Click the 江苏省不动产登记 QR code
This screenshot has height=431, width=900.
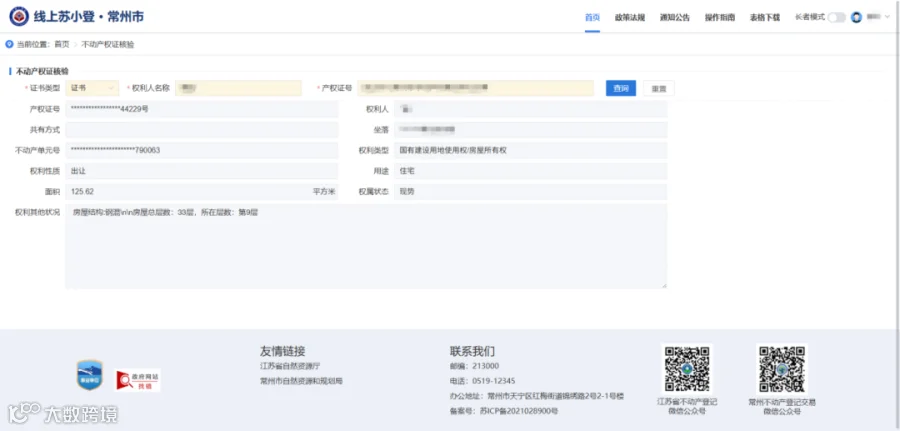point(687,369)
